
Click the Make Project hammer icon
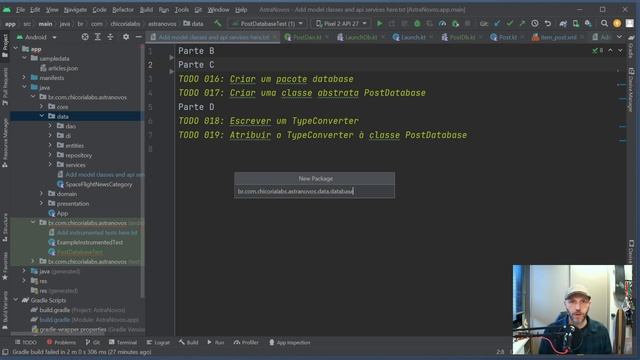pos(218,24)
